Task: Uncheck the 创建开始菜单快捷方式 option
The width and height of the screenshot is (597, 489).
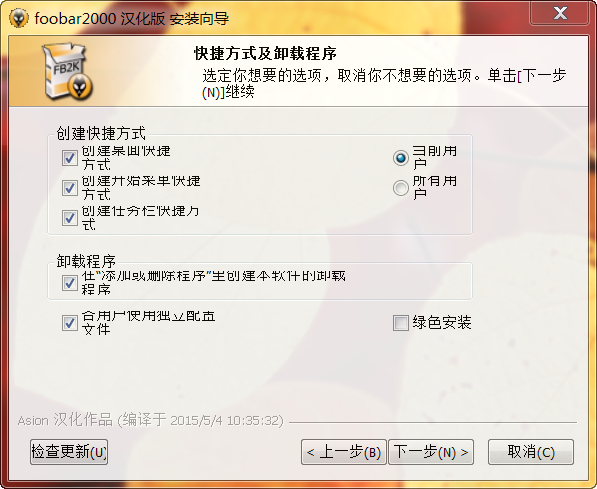Action: pyautogui.click(x=70, y=188)
